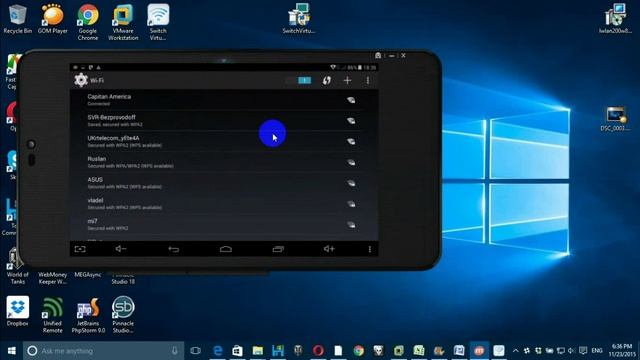Viewport: 640px width, 360px height.
Task: Tap the Android volume down button
Action: pyautogui.click(x=121, y=249)
